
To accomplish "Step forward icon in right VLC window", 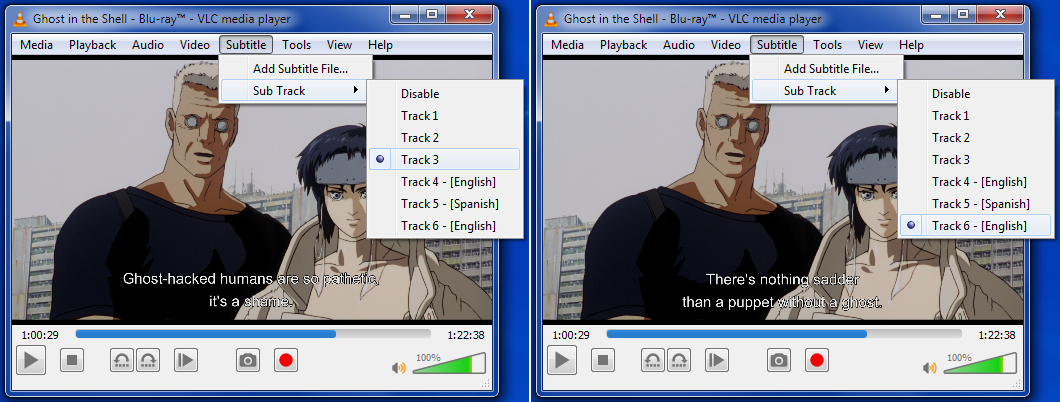I will click(679, 360).
